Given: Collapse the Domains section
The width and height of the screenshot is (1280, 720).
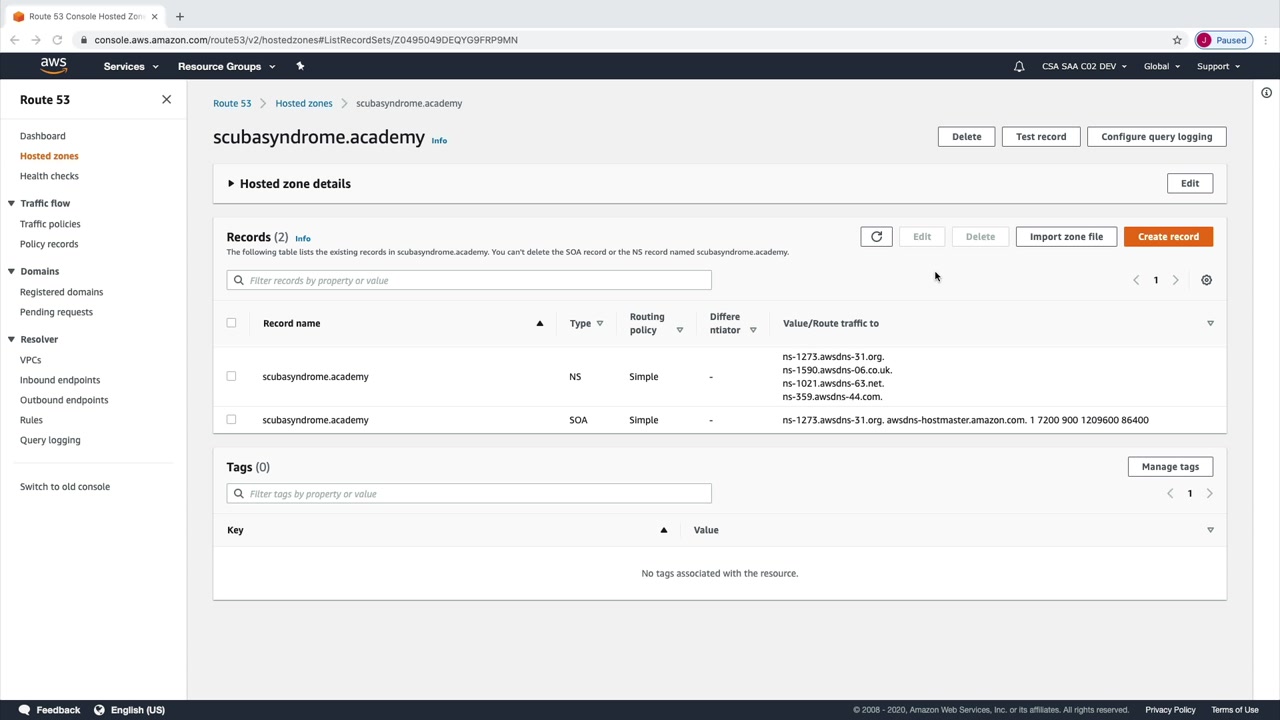Looking at the screenshot, I should tap(11, 271).
